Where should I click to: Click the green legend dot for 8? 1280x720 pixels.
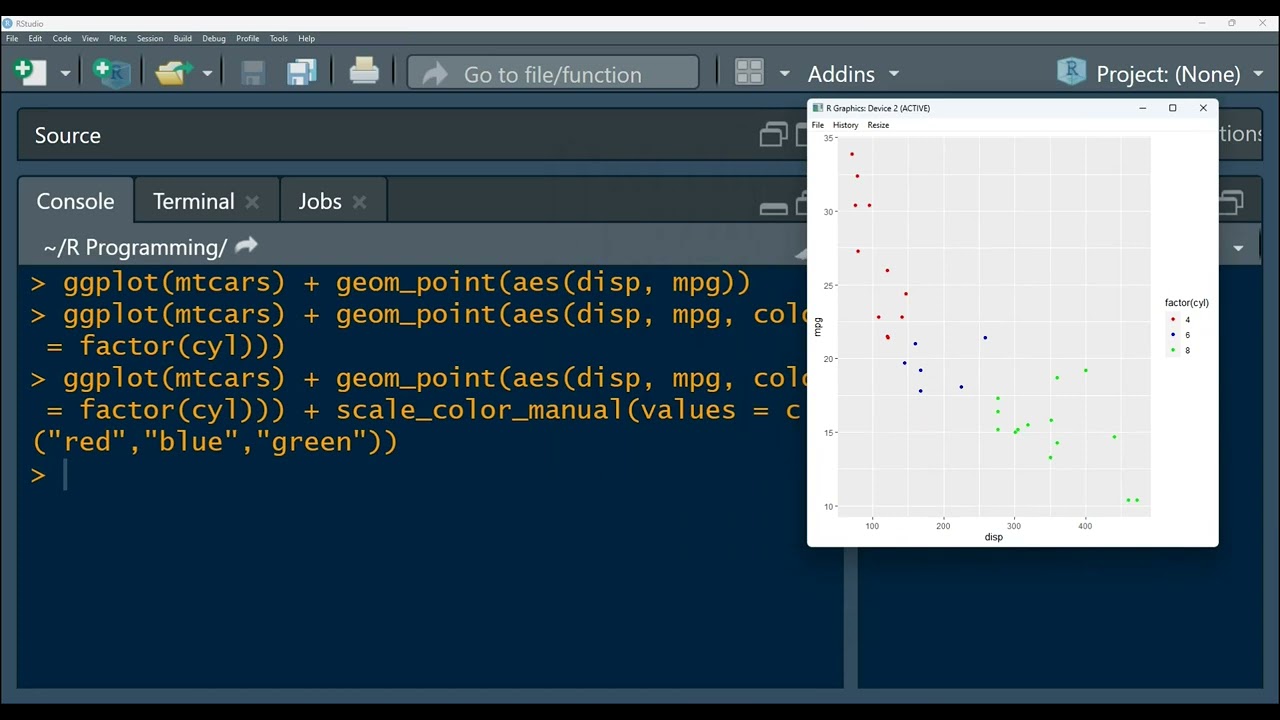pyautogui.click(x=1173, y=350)
